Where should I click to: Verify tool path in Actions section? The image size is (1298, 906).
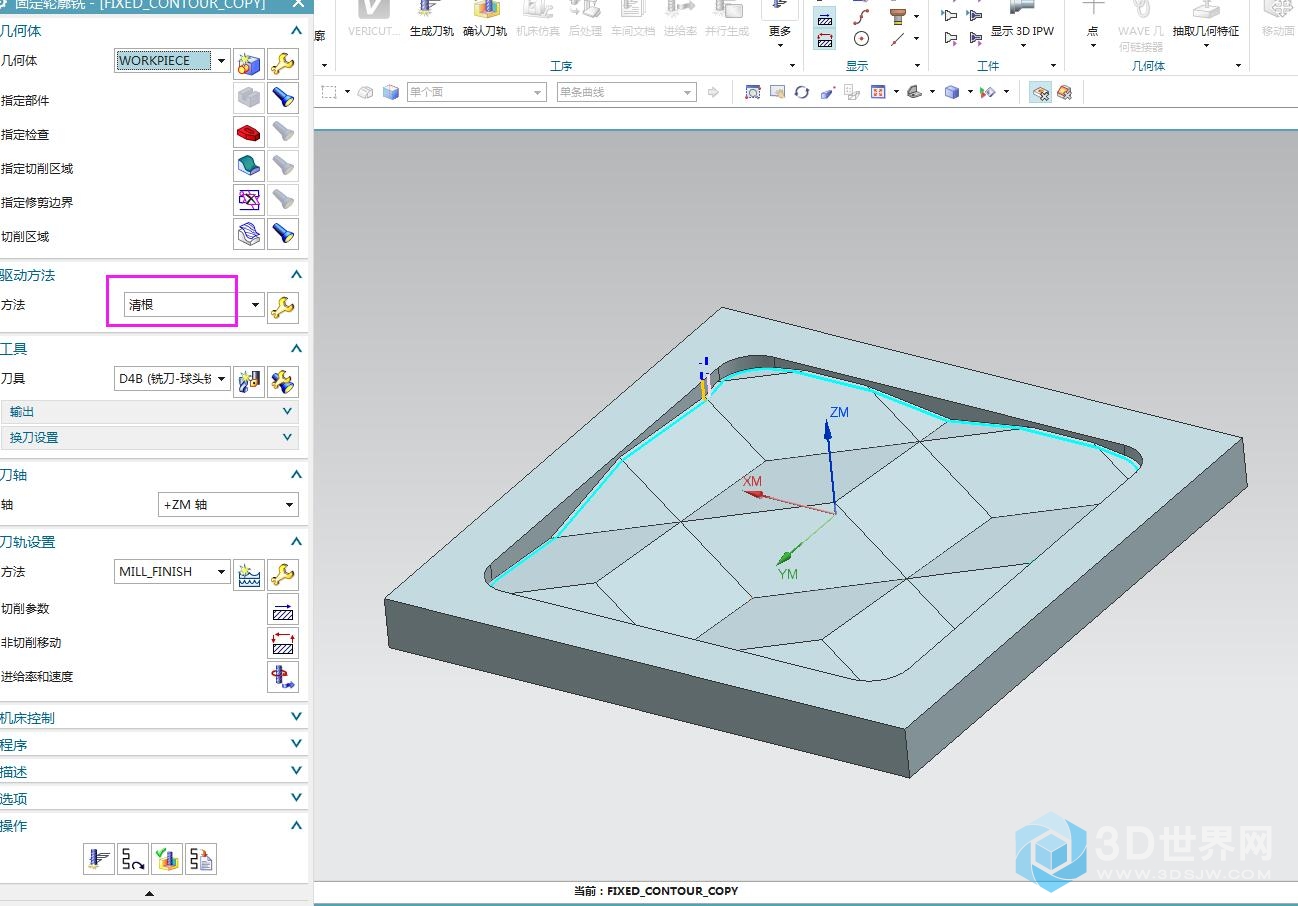167,859
